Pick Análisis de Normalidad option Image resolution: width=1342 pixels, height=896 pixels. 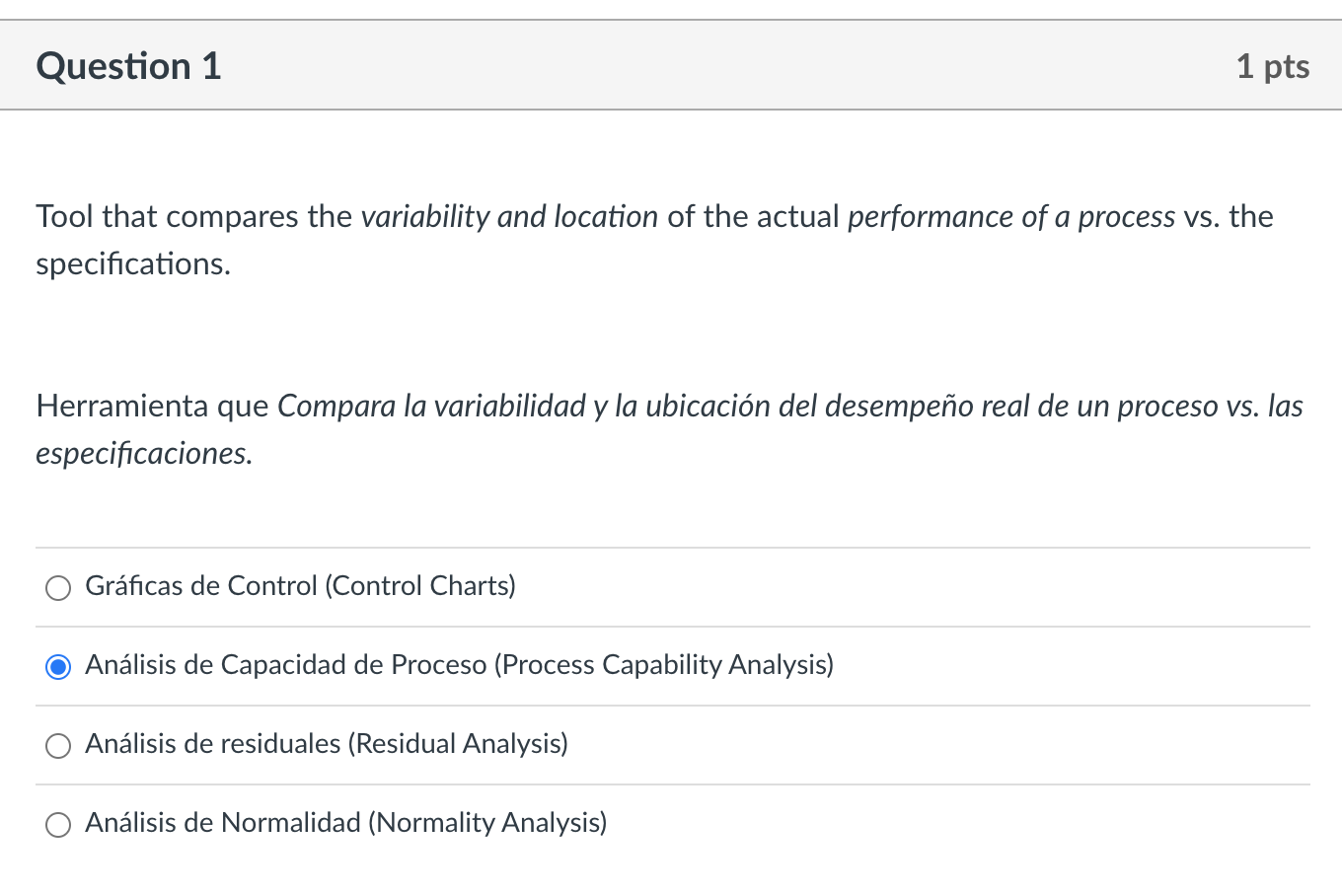tap(58, 824)
